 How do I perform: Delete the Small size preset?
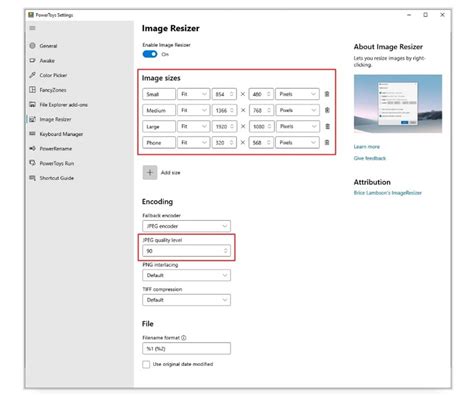click(x=327, y=94)
